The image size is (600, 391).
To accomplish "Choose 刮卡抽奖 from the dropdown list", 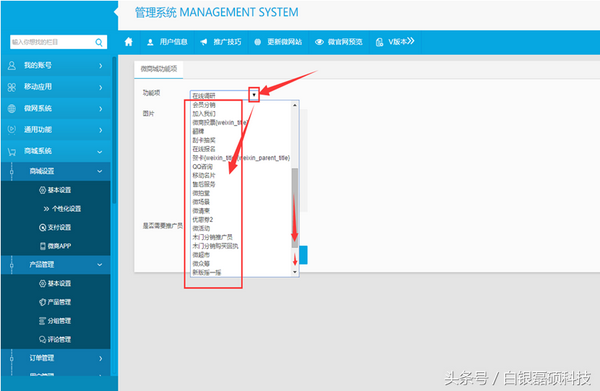I will tap(204, 140).
